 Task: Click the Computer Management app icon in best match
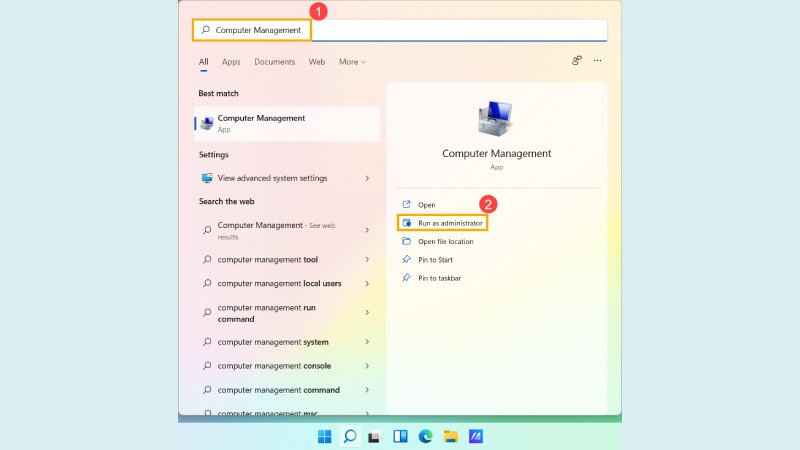click(207, 123)
